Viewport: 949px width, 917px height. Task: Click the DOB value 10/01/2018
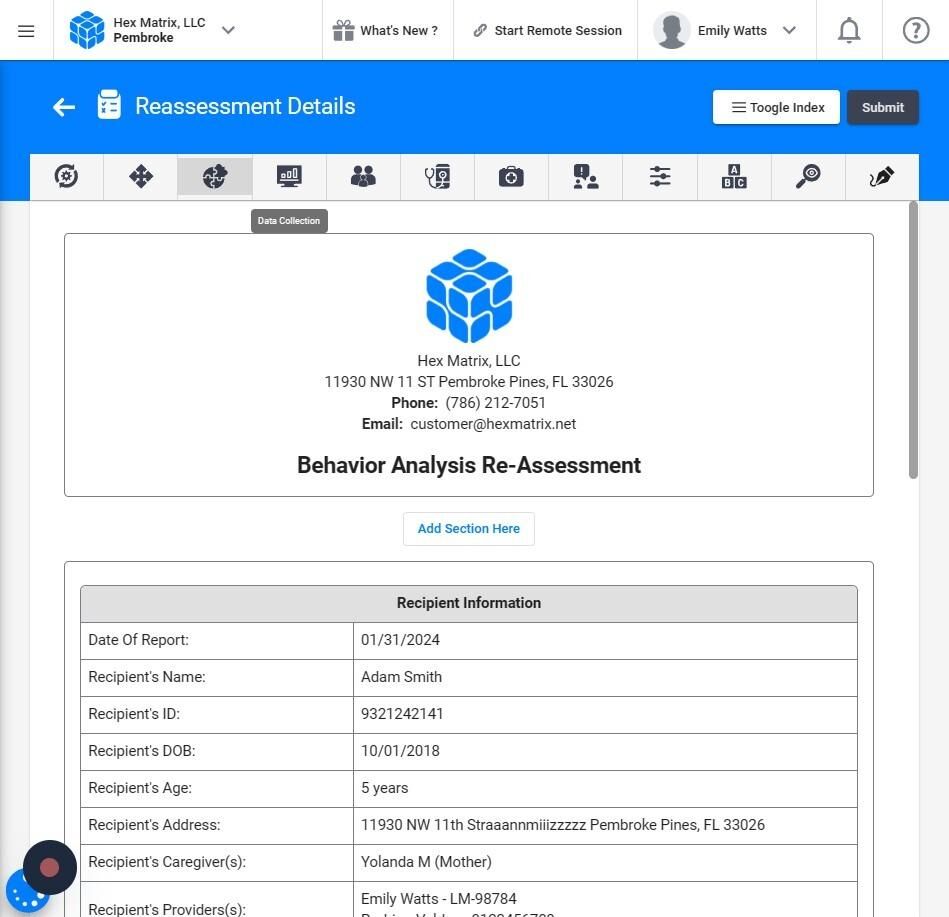coord(400,751)
